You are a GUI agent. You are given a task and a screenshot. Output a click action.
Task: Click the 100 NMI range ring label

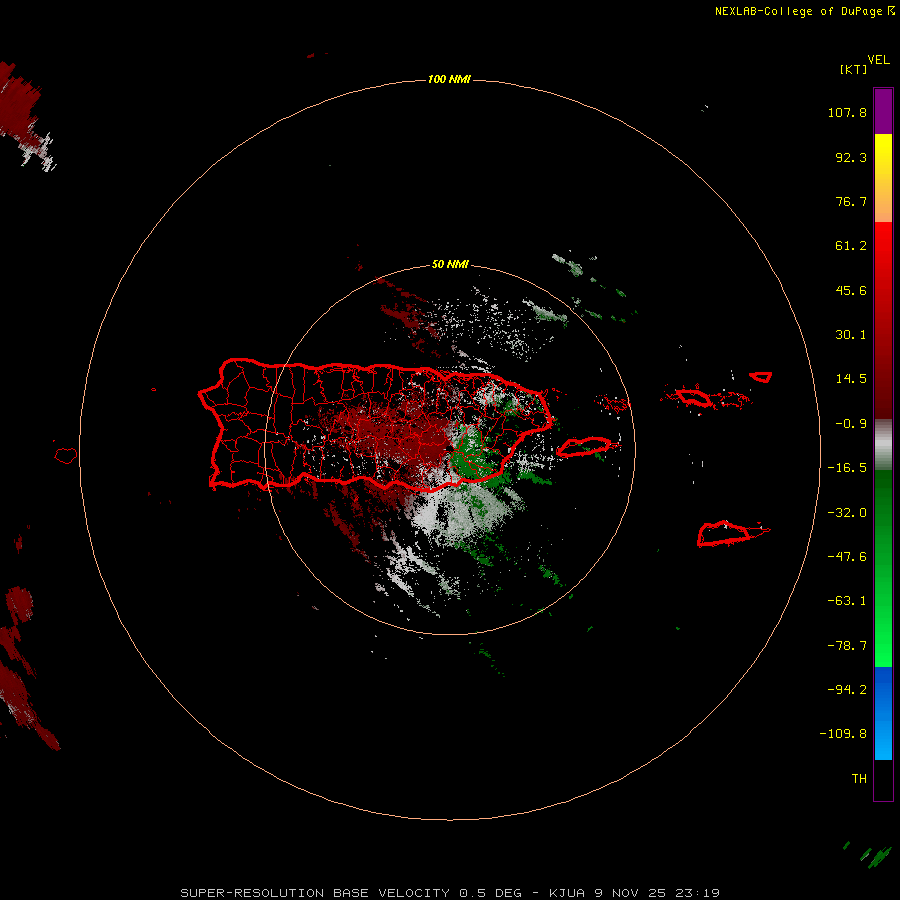(x=449, y=79)
